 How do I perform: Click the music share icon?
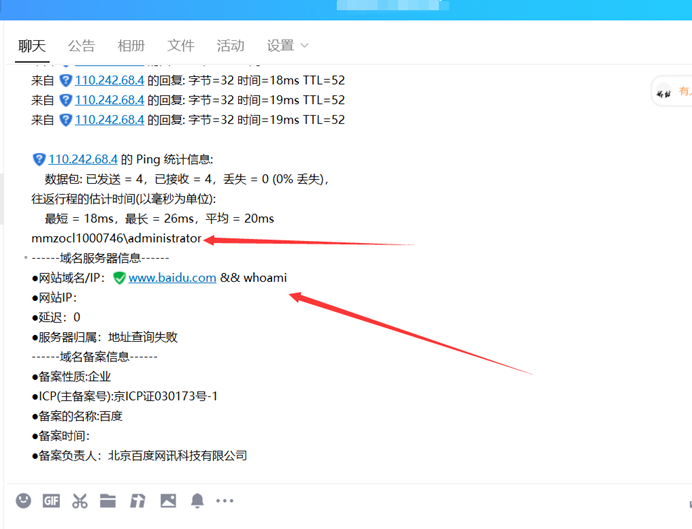coord(138,500)
